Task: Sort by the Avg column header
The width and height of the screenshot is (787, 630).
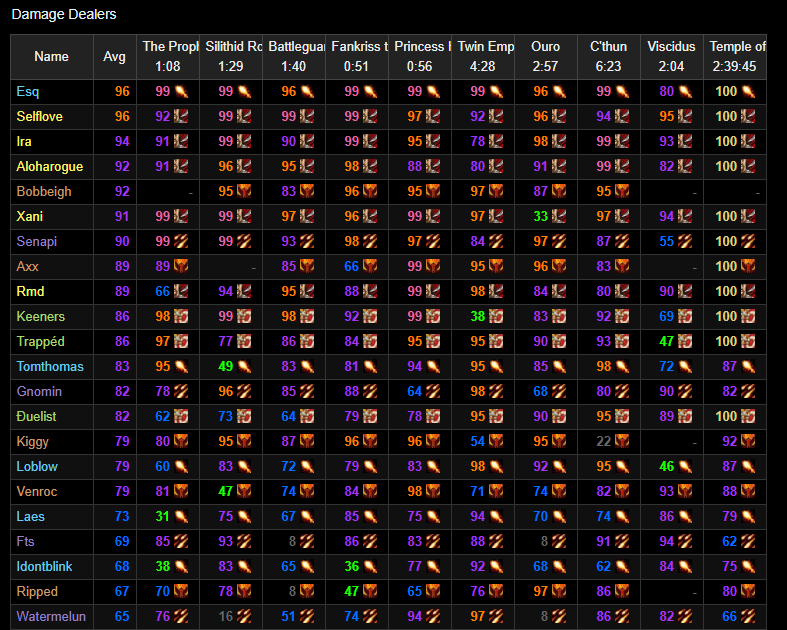Action: (114, 57)
